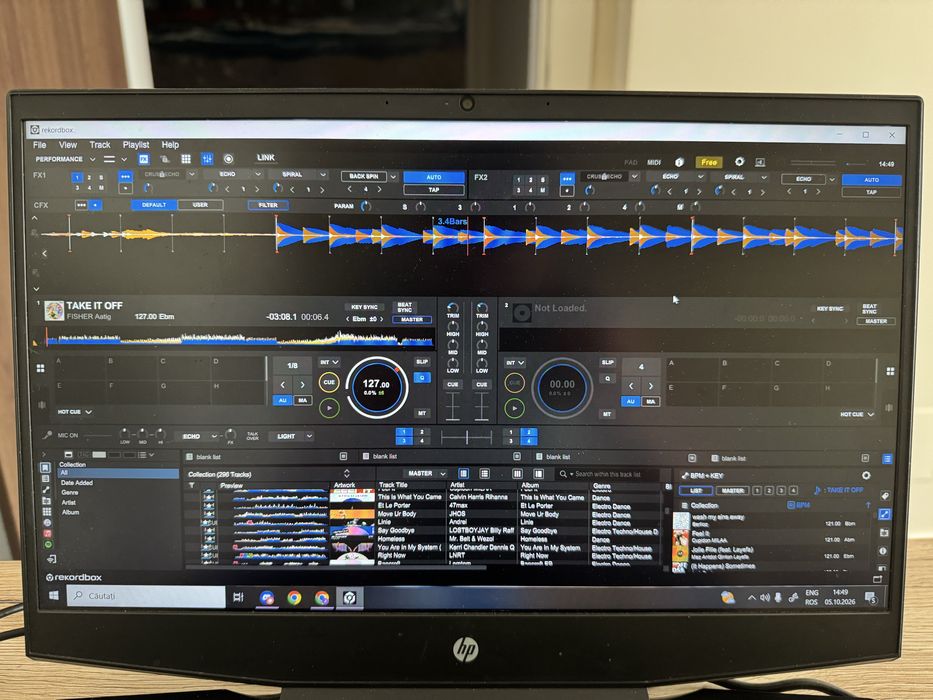Viewport: 933px width, 700px height.
Task: Open the Playlist menu
Action: 136,145
